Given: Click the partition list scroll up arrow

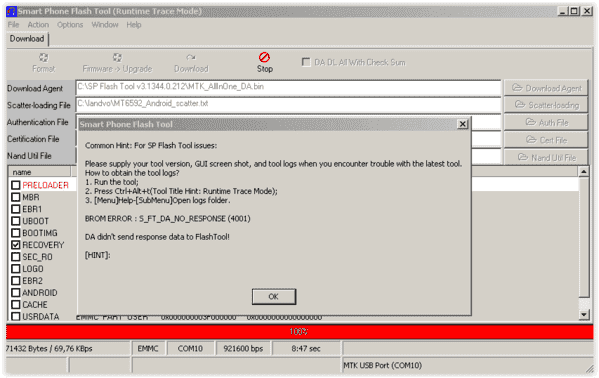Looking at the screenshot, I should pyautogui.click(x=583, y=172).
